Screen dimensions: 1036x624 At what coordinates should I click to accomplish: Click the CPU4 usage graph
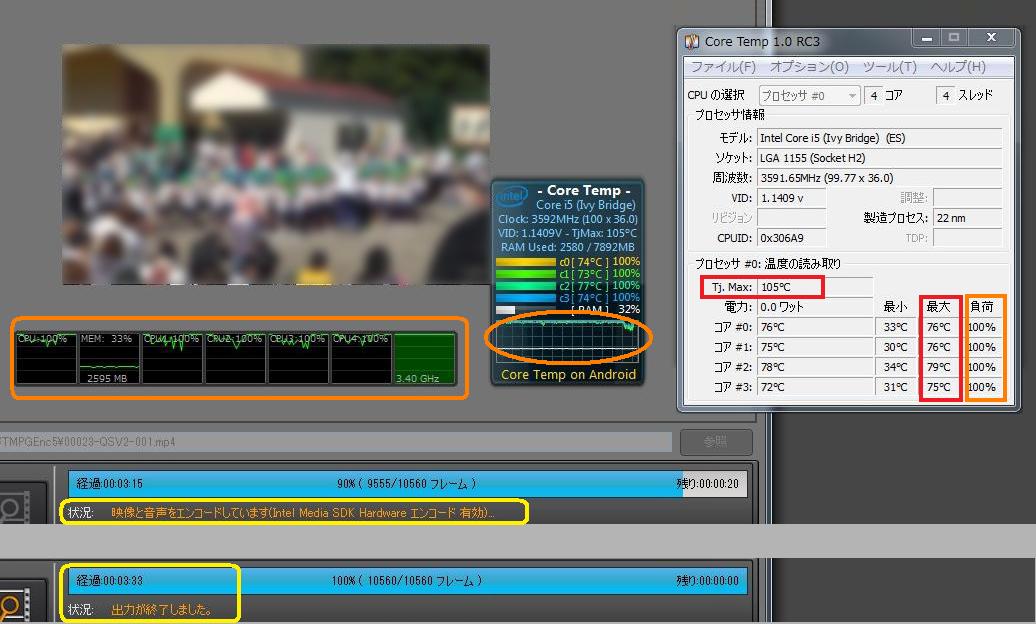(361, 358)
